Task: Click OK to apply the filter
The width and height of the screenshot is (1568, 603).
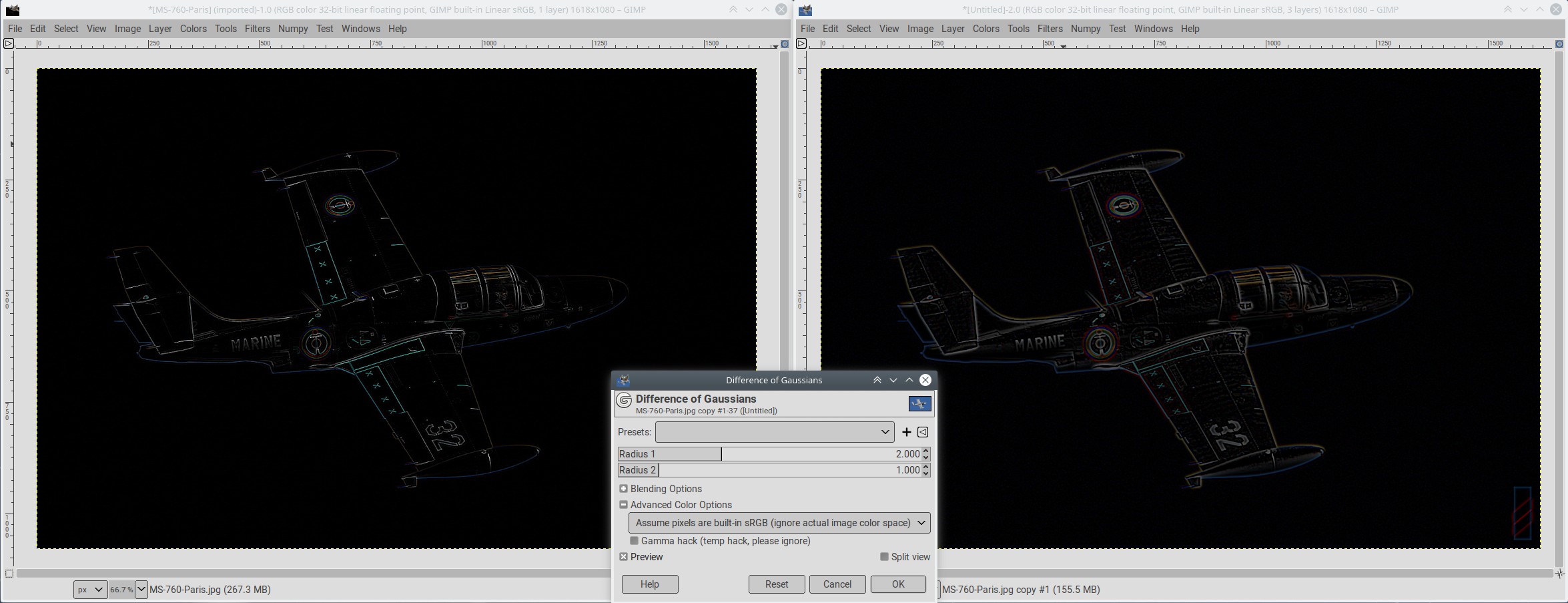Action: [x=897, y=584]
